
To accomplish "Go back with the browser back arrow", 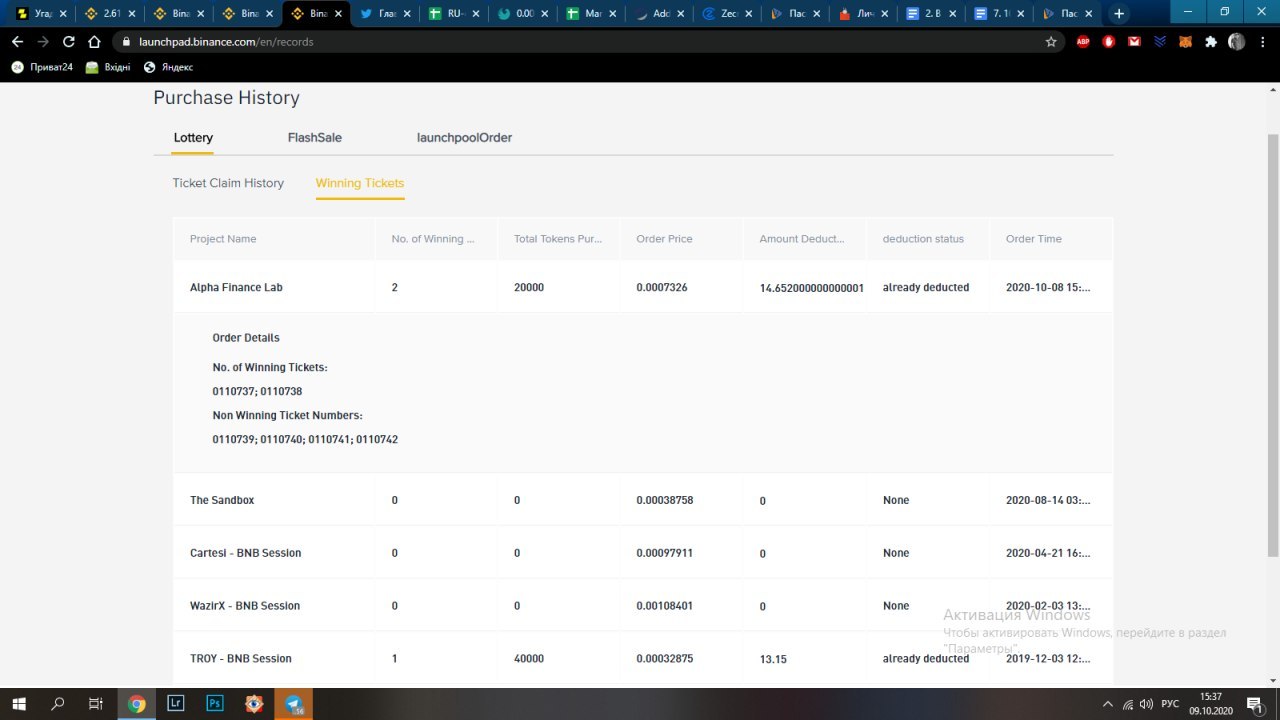I will (x=17, y=42).
